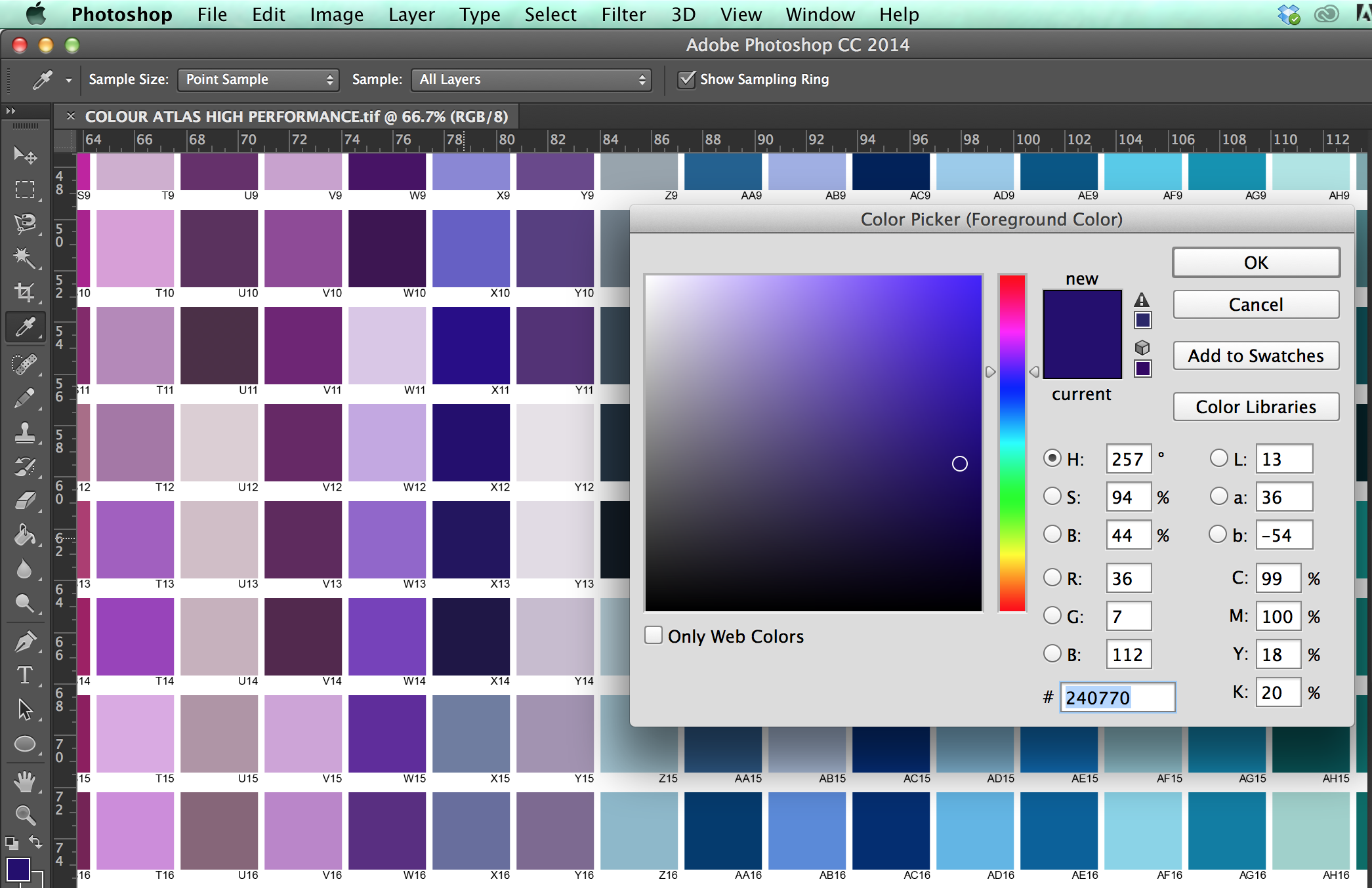Select the Paint Bucket tool
Image resolution: width=1372 pixels, height=888 pixels.
(25, 535)
